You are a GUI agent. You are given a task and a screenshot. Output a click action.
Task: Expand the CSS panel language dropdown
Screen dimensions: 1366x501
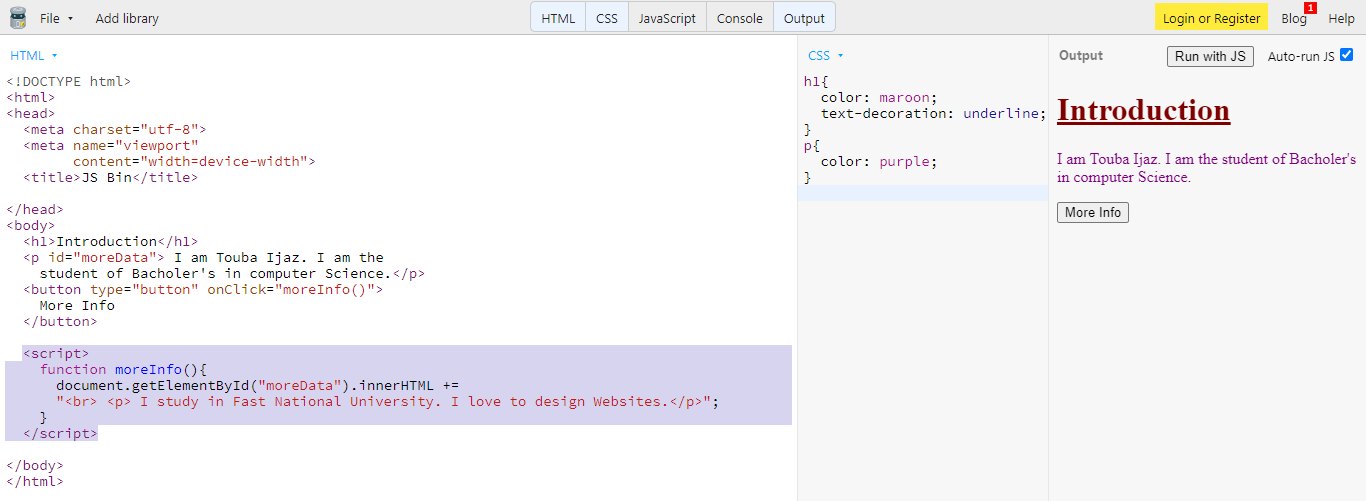(826, 56)
